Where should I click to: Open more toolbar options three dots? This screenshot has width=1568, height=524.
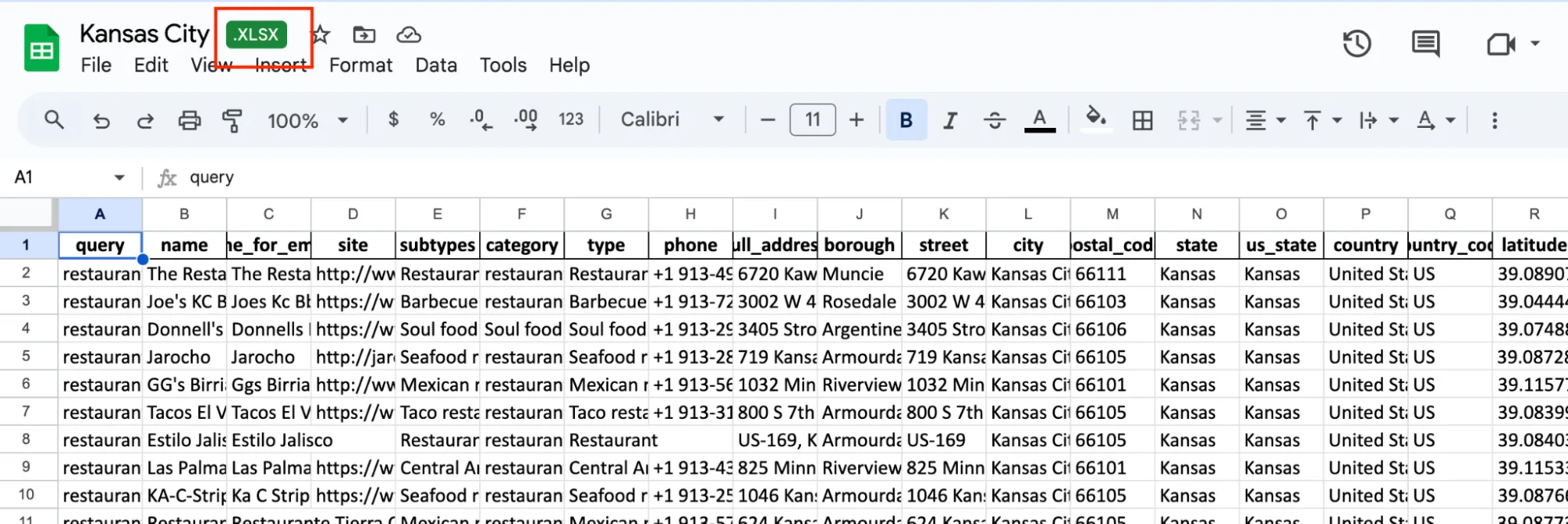coord(1494,120)
